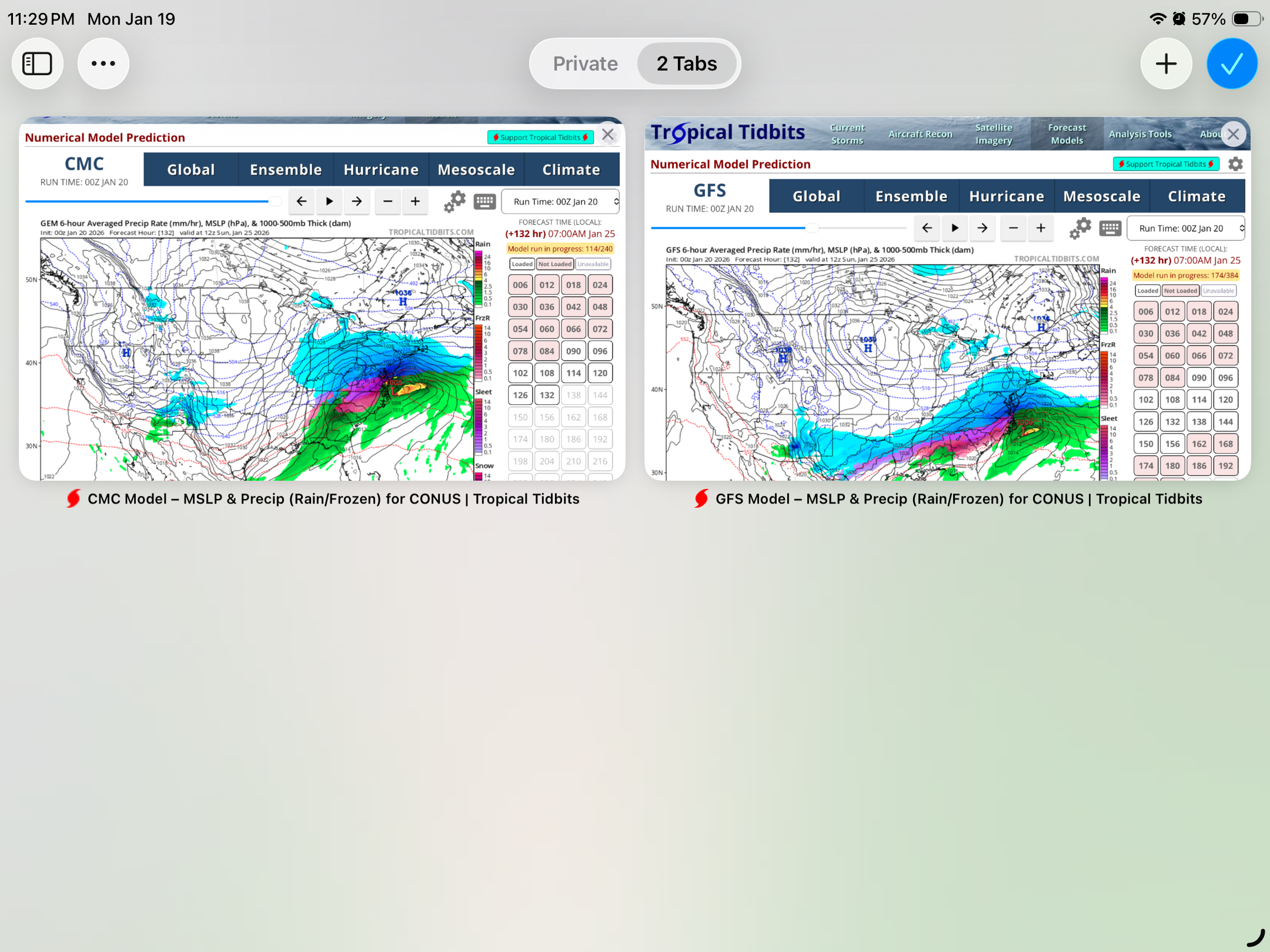Confirm with the blue checkmark button
The image size is (1270, 952).
pos(1232,63)
